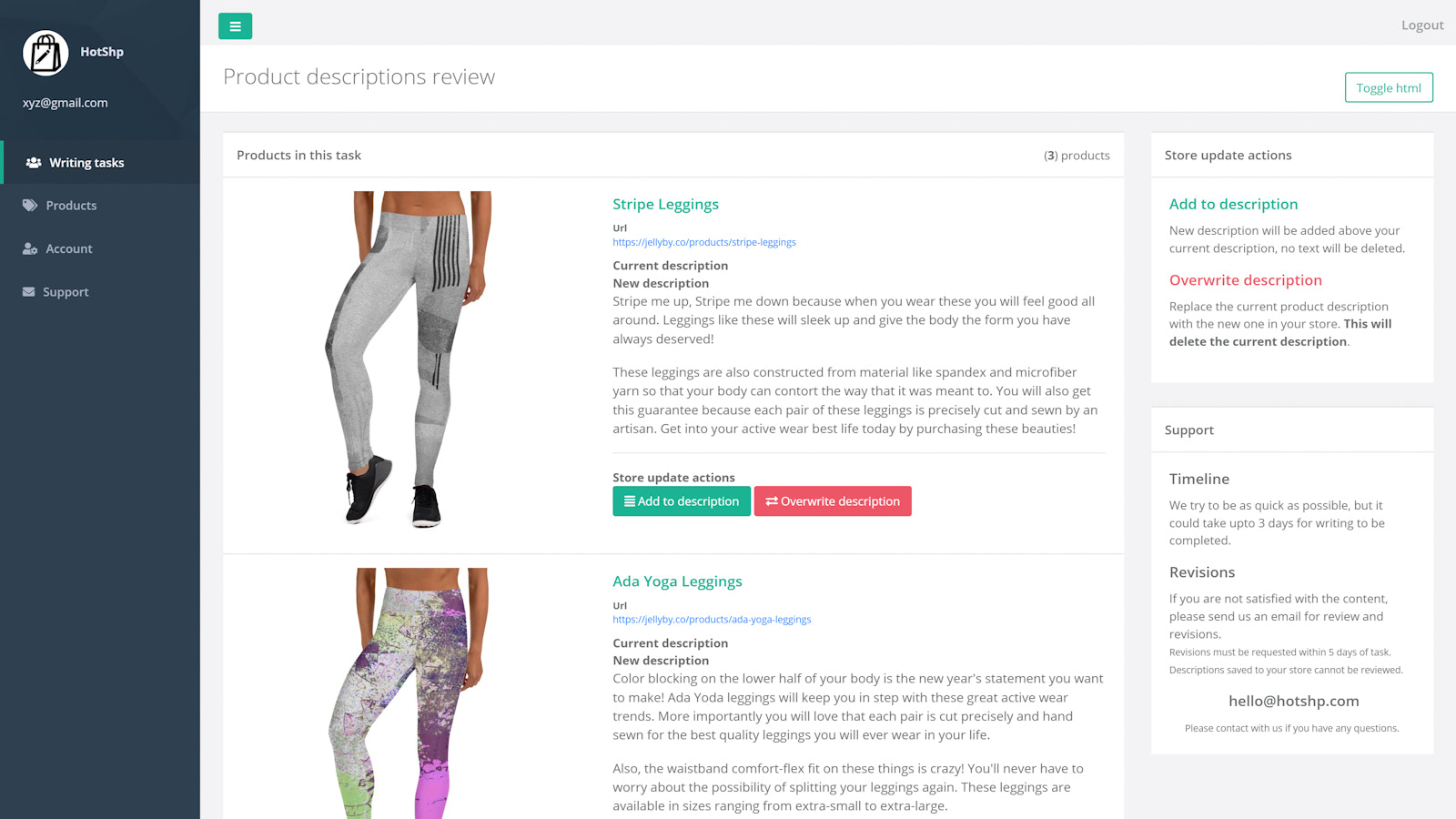The height and width of the screenshot is (819, 1456).
Task: Toggle the sidebar with the hamburger button
Action: tap(235, 26)
